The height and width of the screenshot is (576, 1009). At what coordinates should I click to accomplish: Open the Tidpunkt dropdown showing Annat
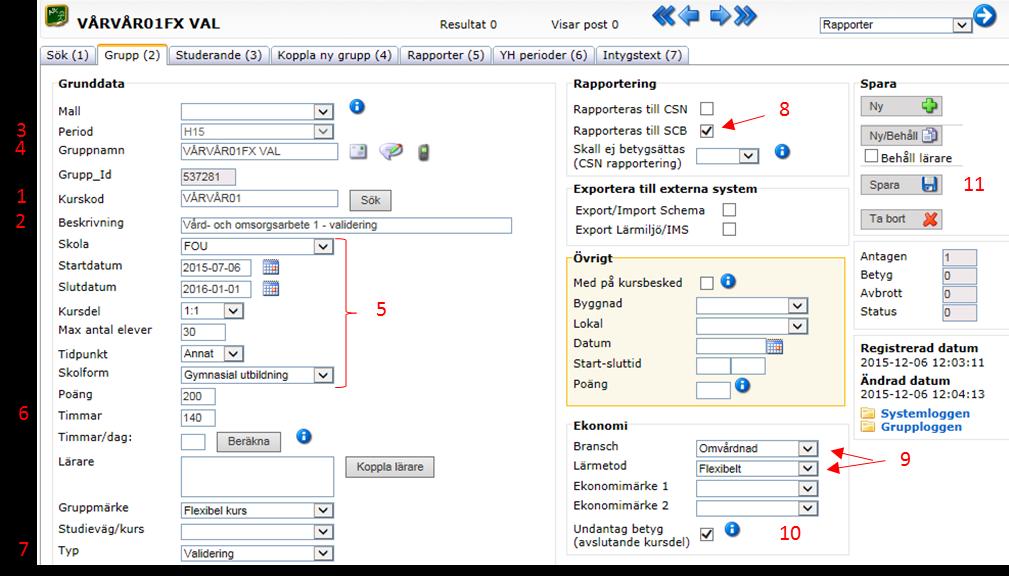(x=212, y=353)
